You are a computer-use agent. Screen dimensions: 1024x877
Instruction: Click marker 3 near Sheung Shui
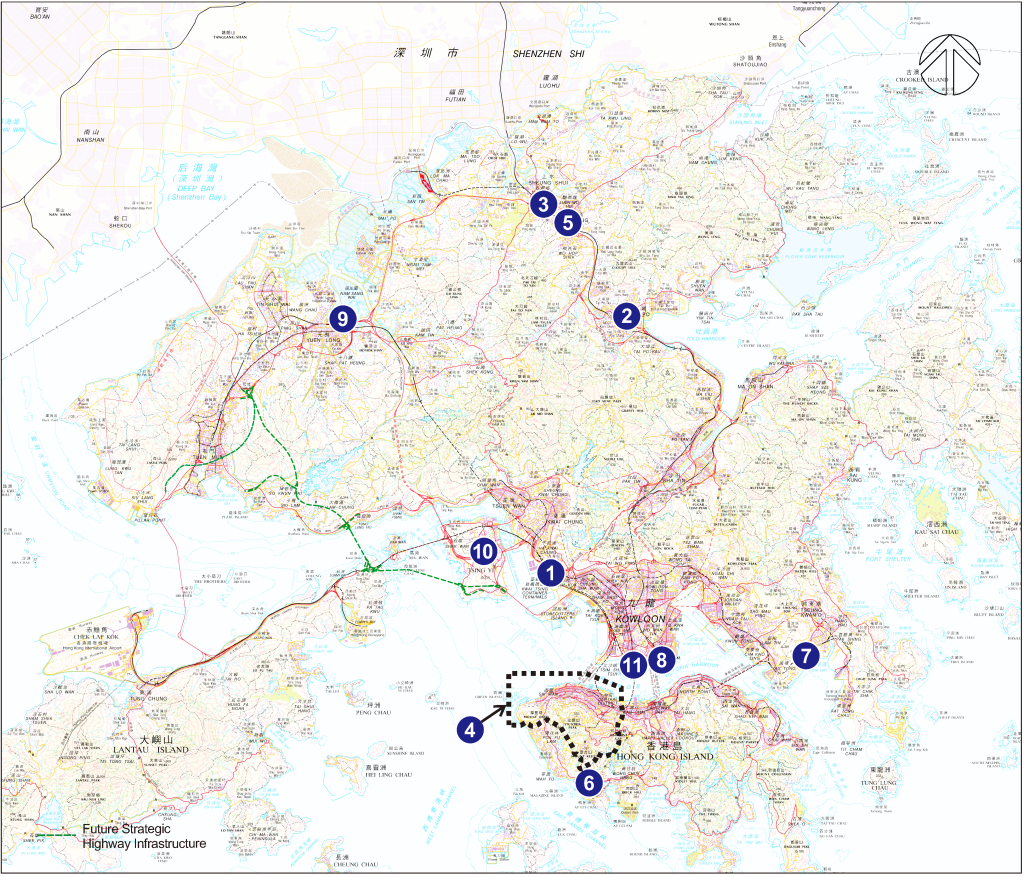click(x=543, y=206)
